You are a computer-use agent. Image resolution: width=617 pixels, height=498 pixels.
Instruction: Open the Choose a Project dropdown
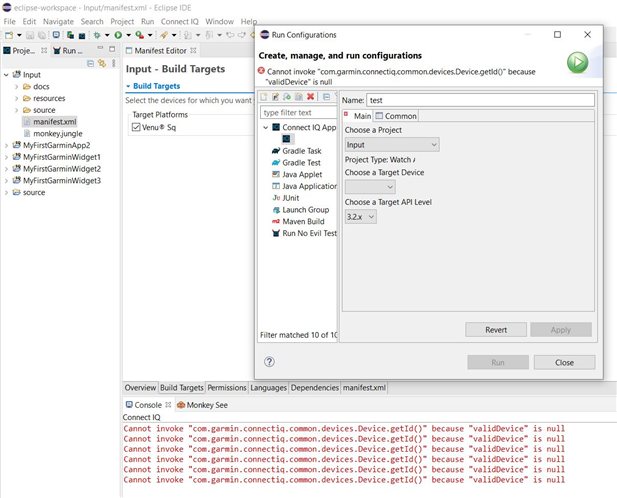392,145
